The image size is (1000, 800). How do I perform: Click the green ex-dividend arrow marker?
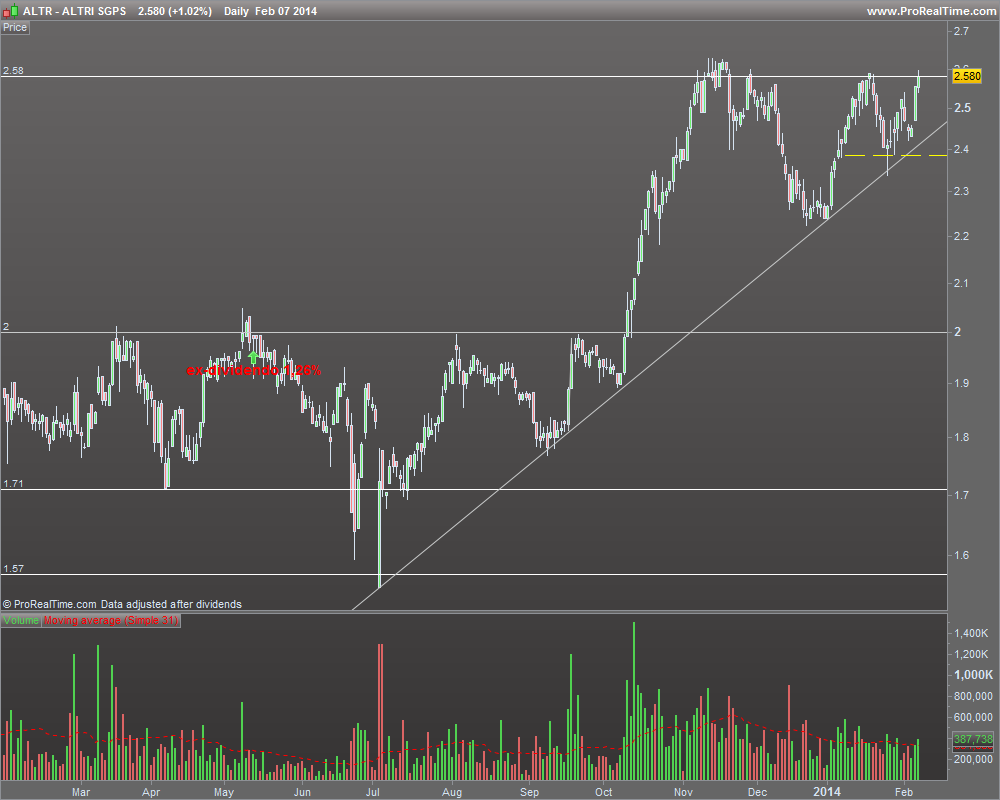(253, 357)
